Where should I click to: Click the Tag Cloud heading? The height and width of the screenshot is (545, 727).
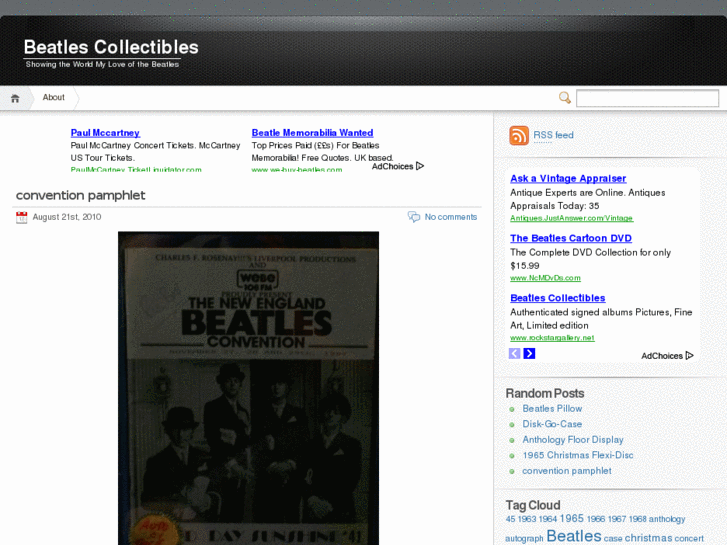pyautogui.click(x=533, y=505)
